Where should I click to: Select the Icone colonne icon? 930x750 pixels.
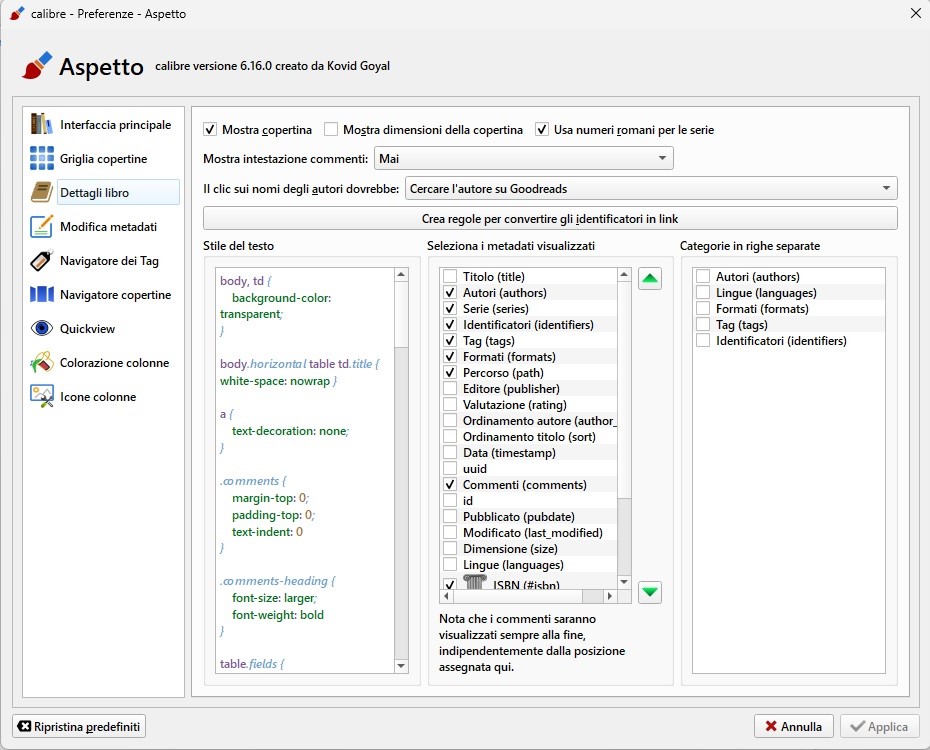pyautogui.click(x=42, y=397)
